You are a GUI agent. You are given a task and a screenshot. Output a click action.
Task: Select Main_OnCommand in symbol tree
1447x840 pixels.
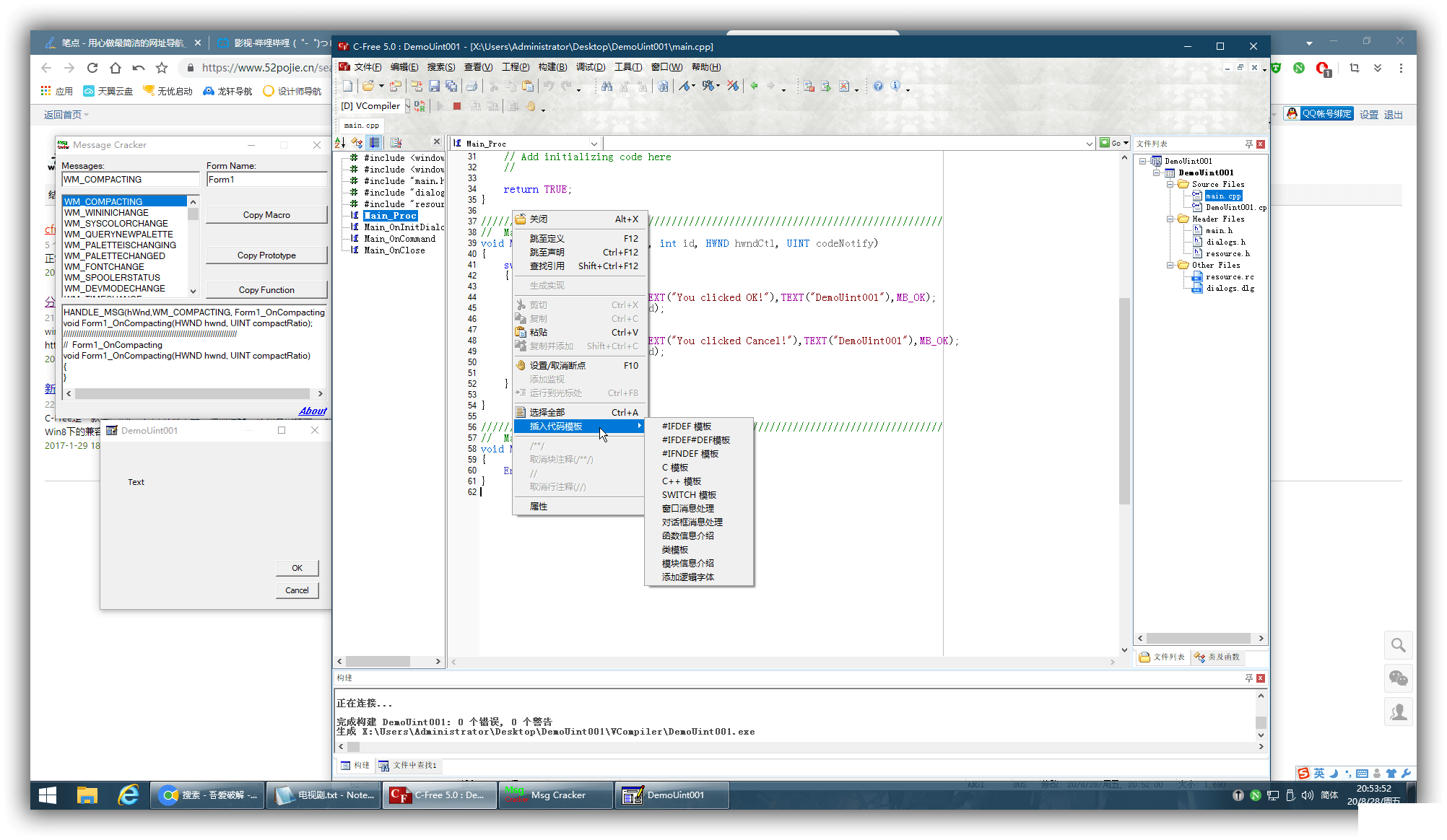pyautogui.click(x=399, y=239)
